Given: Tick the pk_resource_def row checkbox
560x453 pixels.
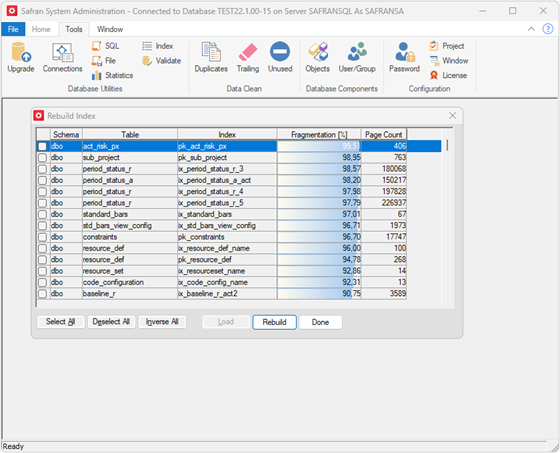Looking at the screenshot, I should point(42,260).
